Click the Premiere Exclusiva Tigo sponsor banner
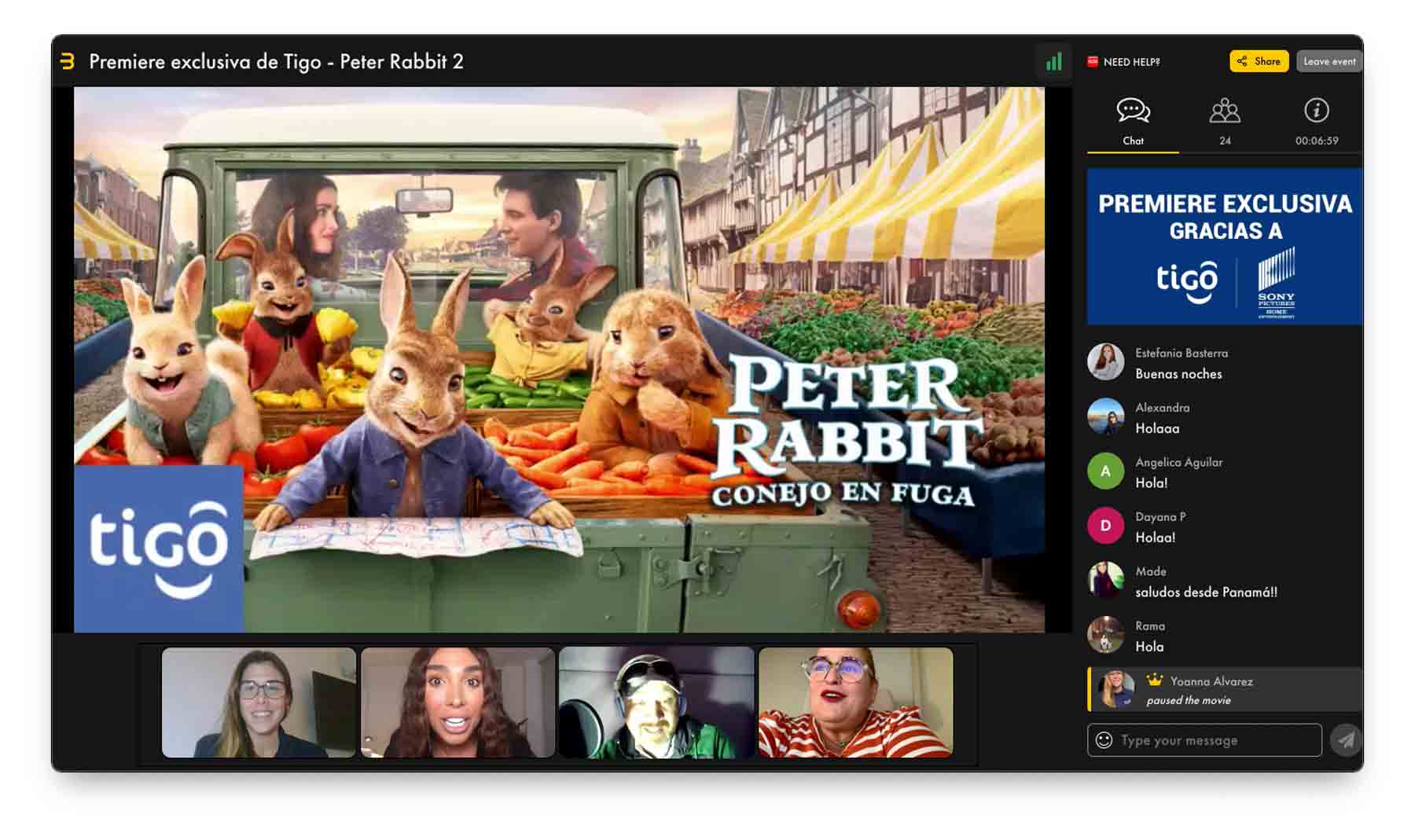 point(1224,247)
